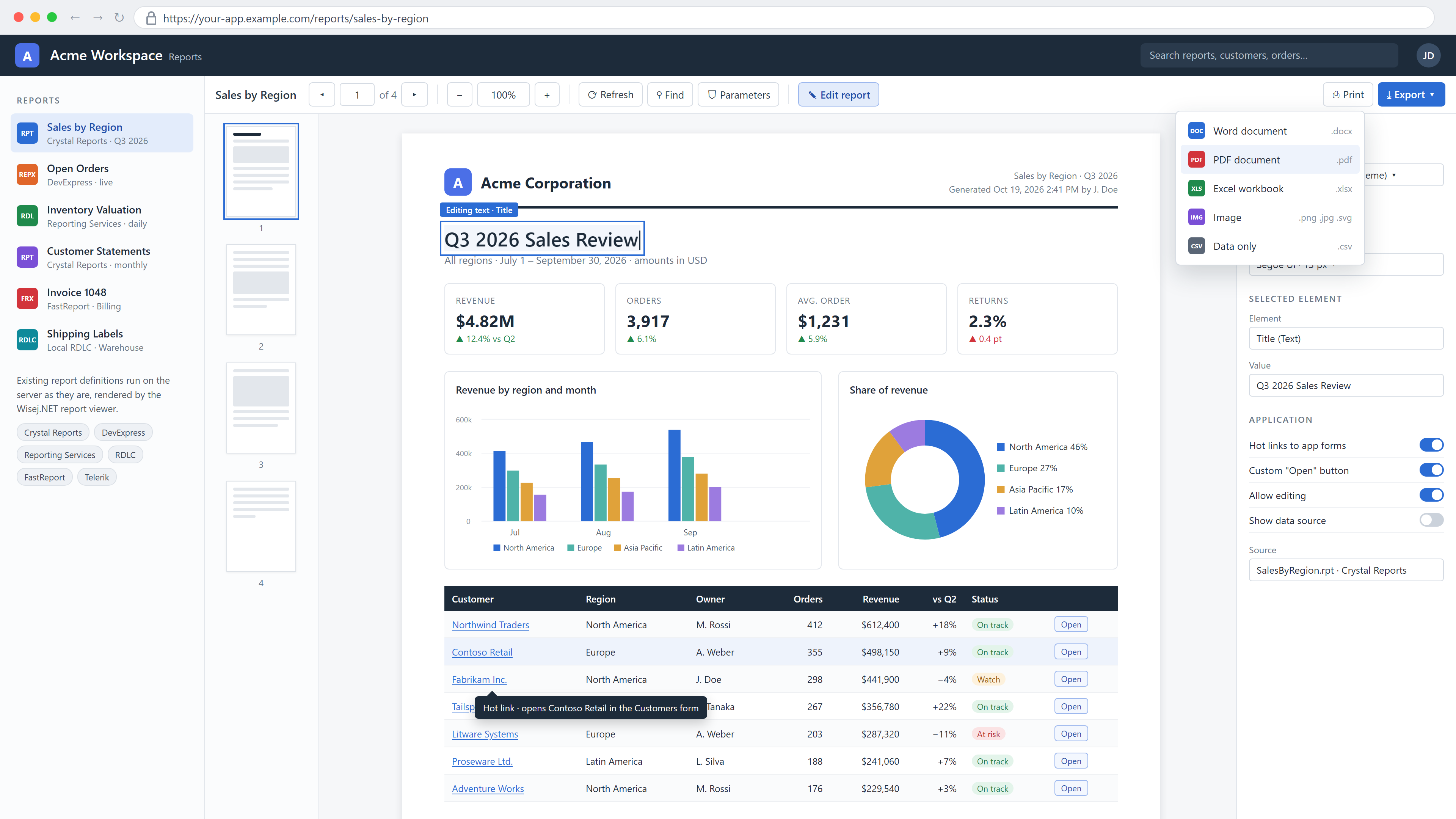Click the XLS Excel workbook icon
Screen dimensions: 1456x819
point(1196,188)
